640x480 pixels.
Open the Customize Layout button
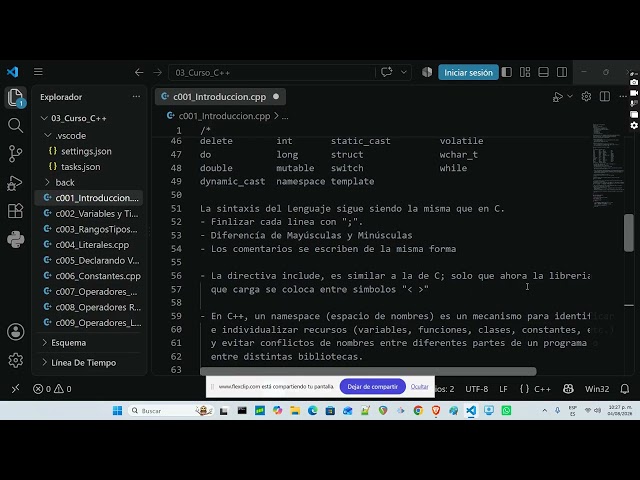point(525,72)
